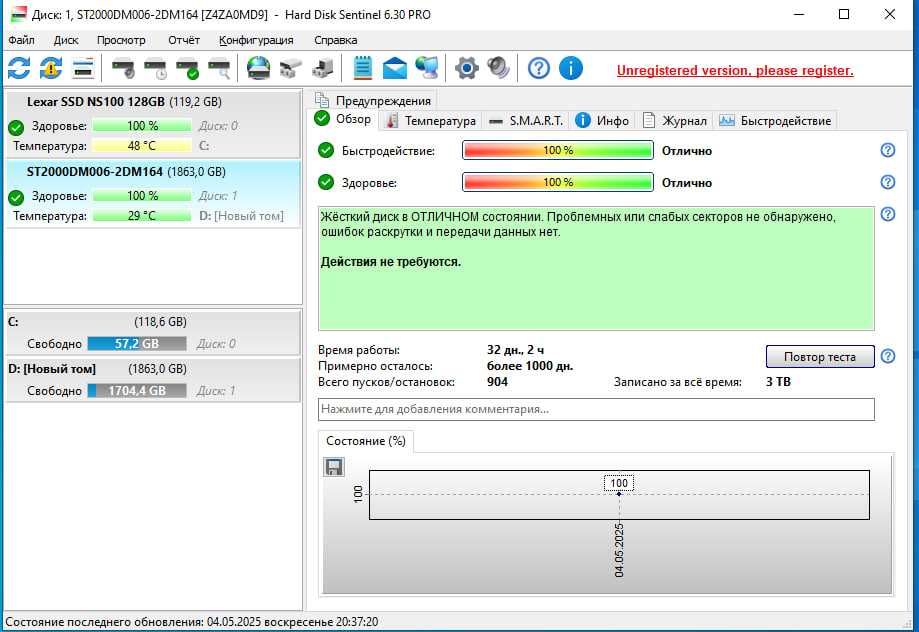Click the Здоровье 100 % gradient bar in overview
The height and width of the screenshot is (632, 919).
(x=558, y=182)
